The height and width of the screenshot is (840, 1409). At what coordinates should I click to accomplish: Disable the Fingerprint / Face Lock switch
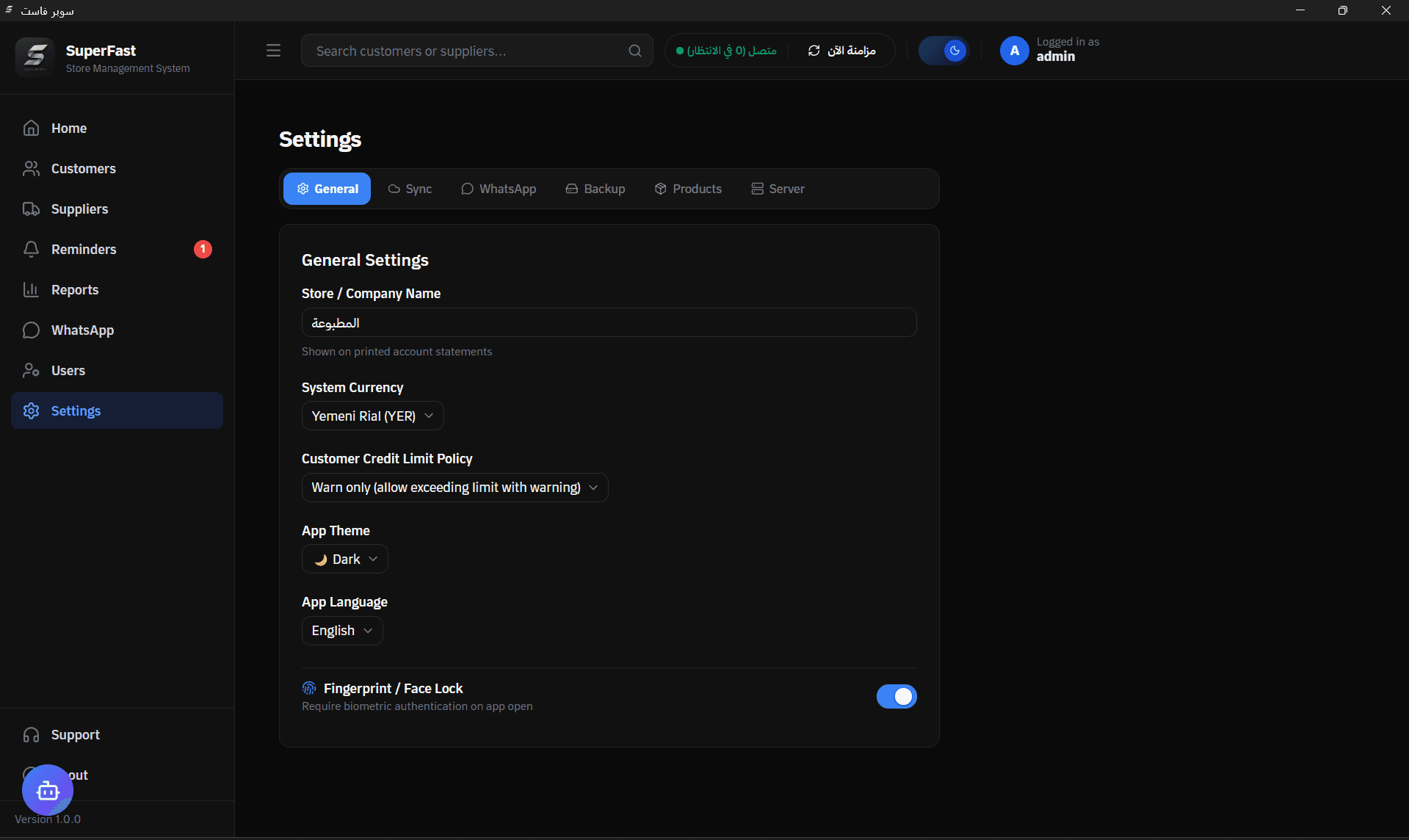(897, 696)
